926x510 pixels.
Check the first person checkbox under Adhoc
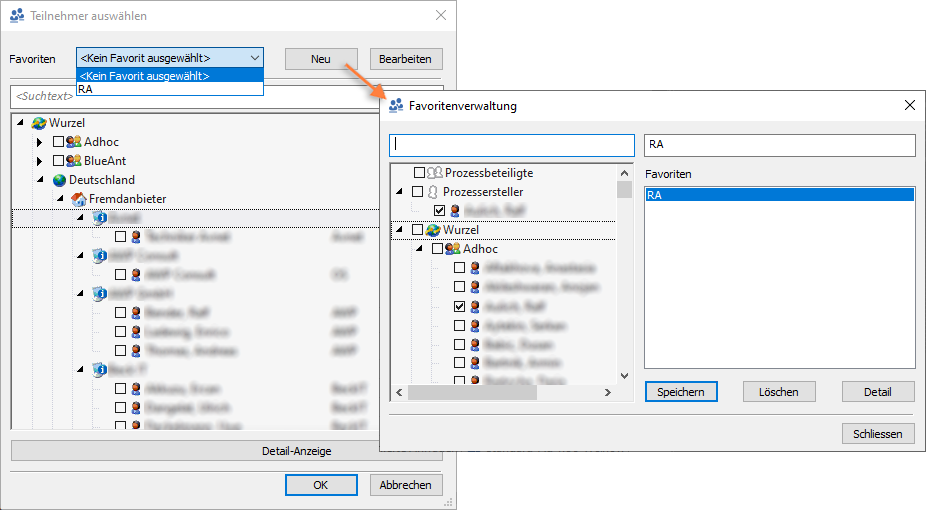(459, 268)
